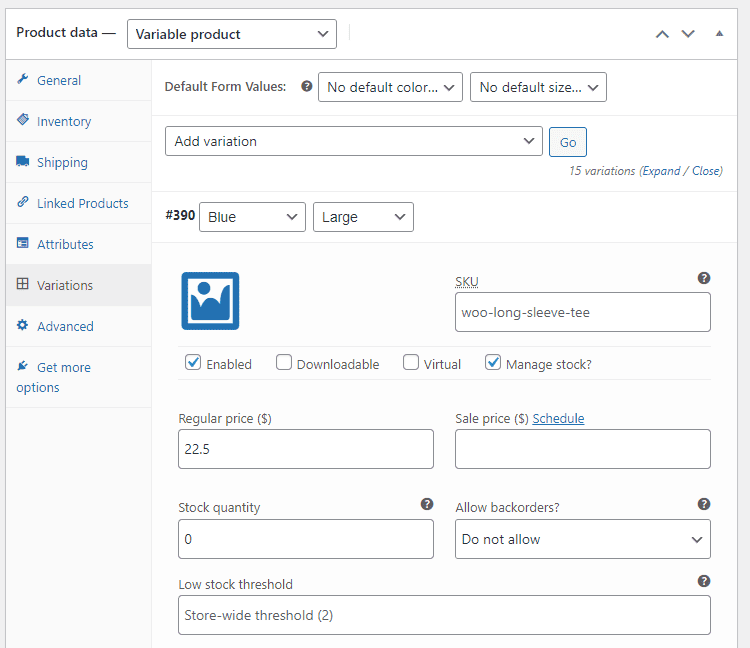Click the SKU help question icon
The height and width of the screenshot is (648, 750).
pos(704,278)
